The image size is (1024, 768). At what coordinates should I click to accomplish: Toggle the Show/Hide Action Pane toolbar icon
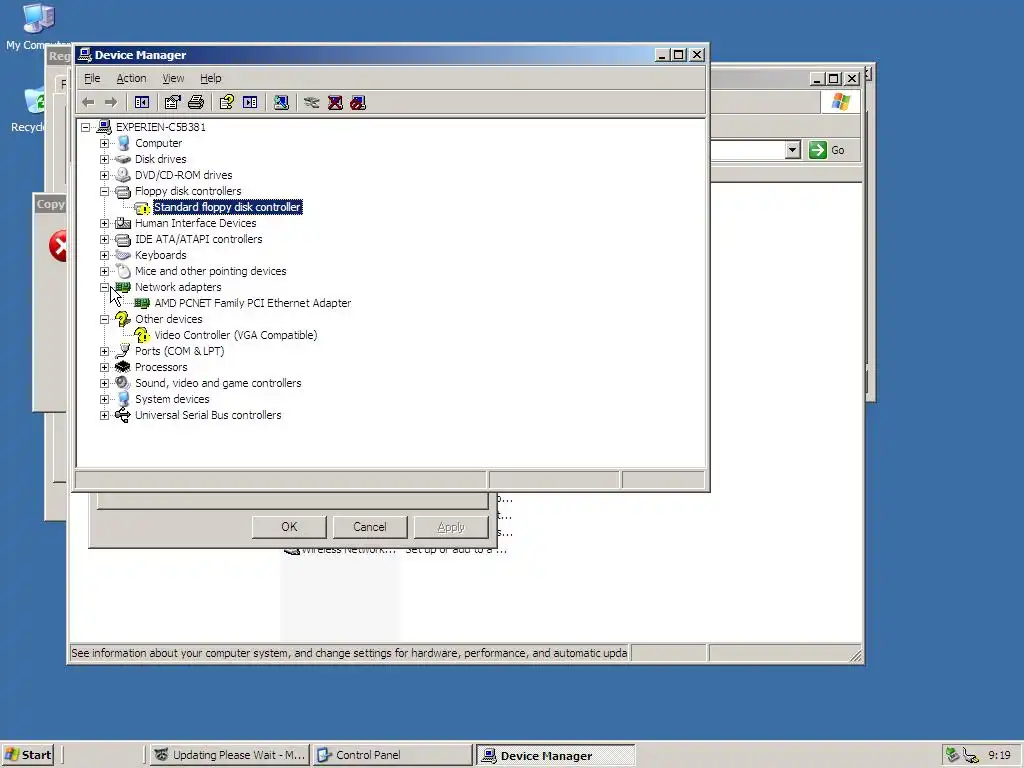tap(250, 103)
